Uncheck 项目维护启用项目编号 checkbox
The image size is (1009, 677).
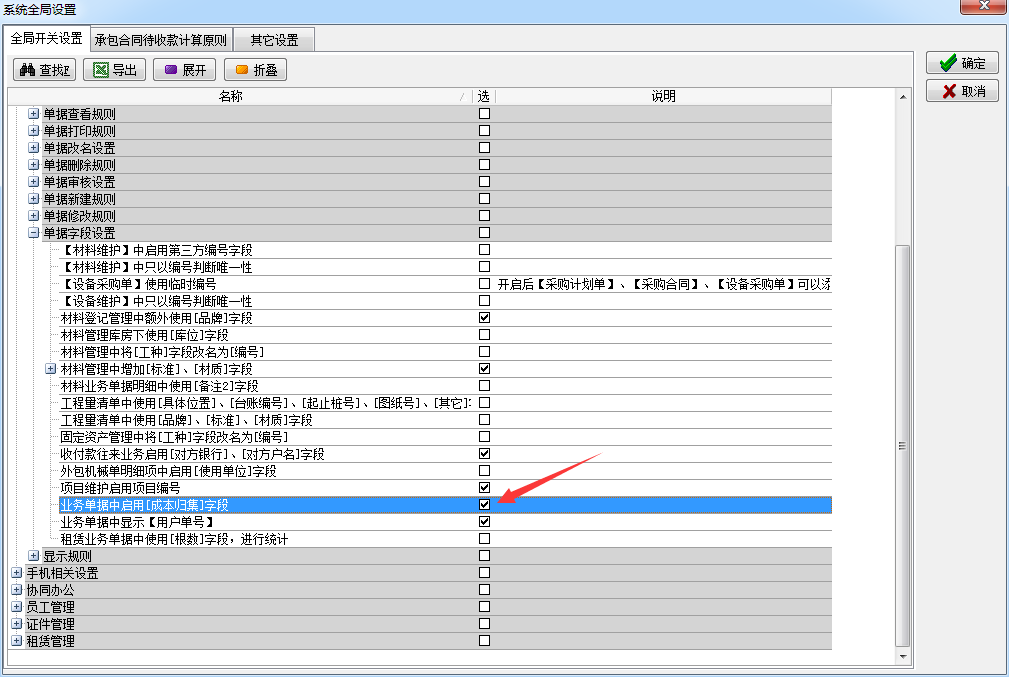pos(484,488)
